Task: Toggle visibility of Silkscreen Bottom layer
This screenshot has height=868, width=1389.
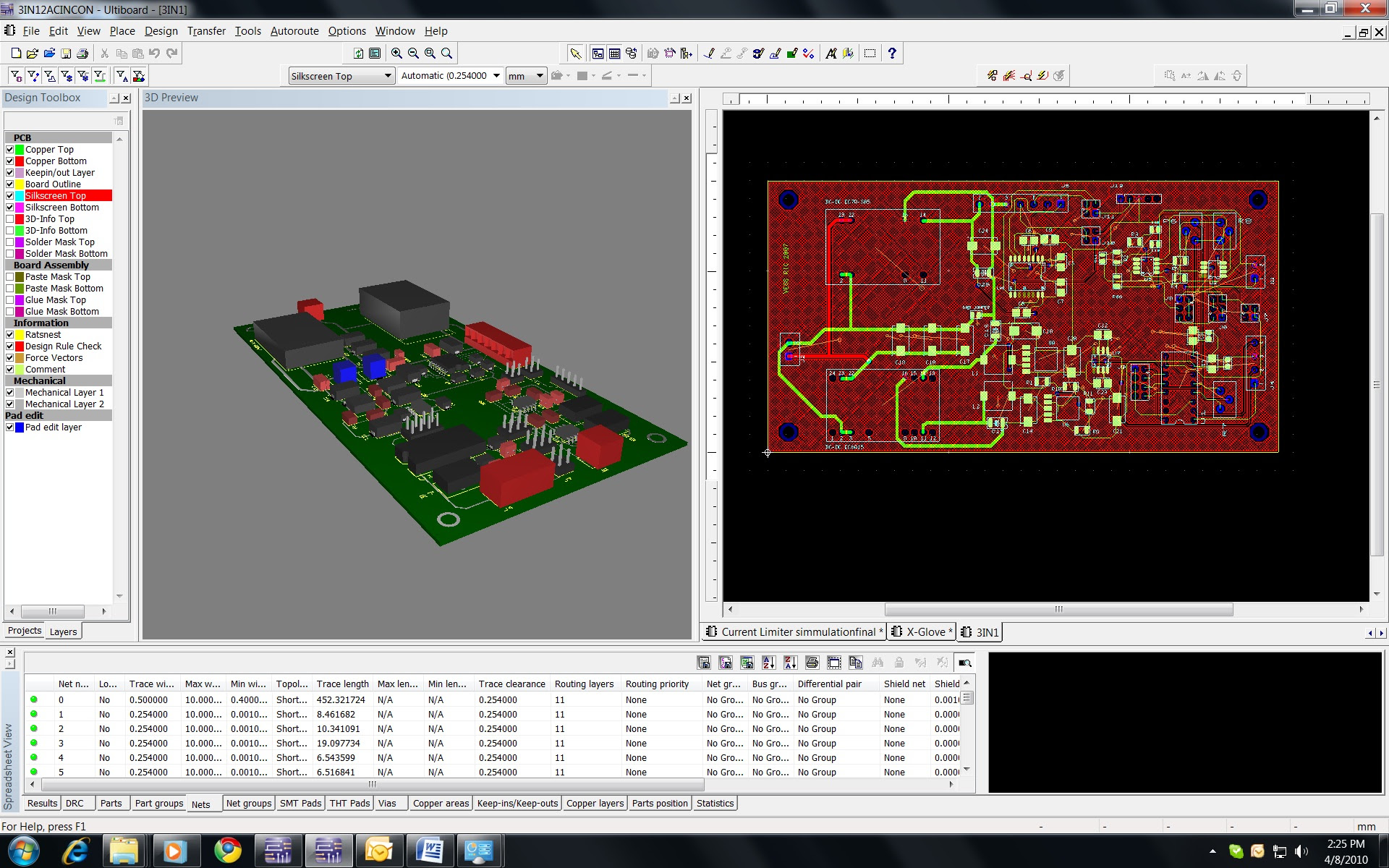Action: pyautogui.click(x=9, y=207)
